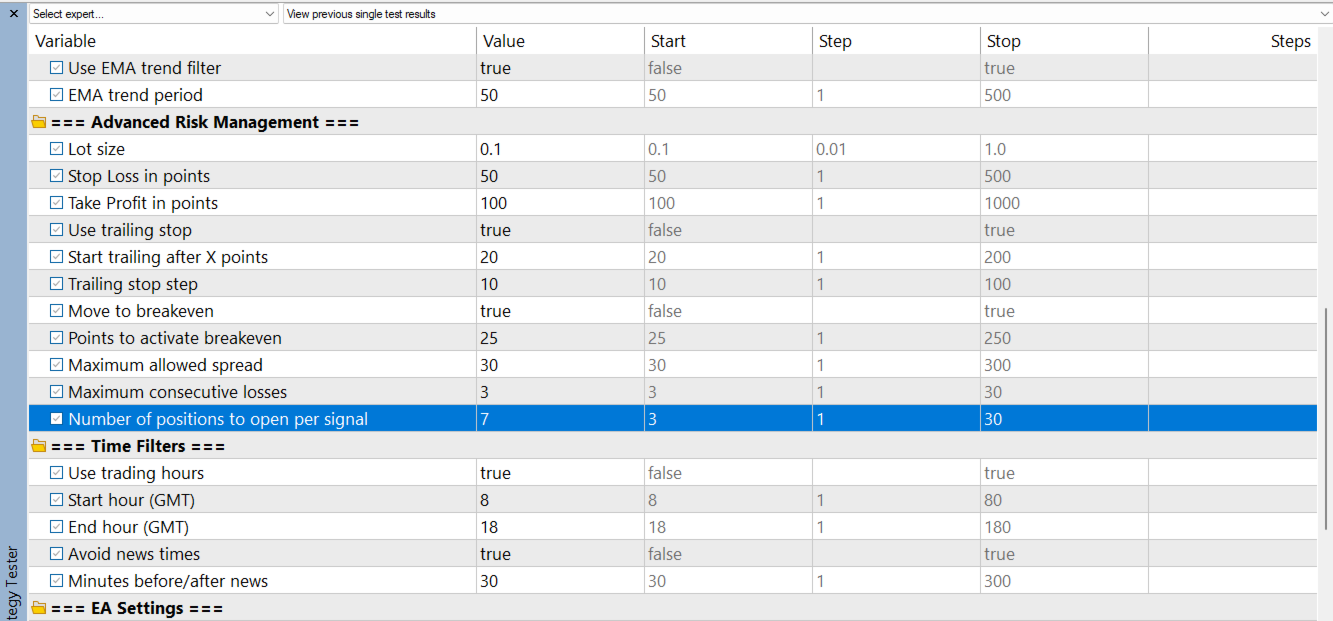The width and height of the screenshot is (1333, 621).
Task: Close the Strategy Tester panel with X
Action: (13, 14)
